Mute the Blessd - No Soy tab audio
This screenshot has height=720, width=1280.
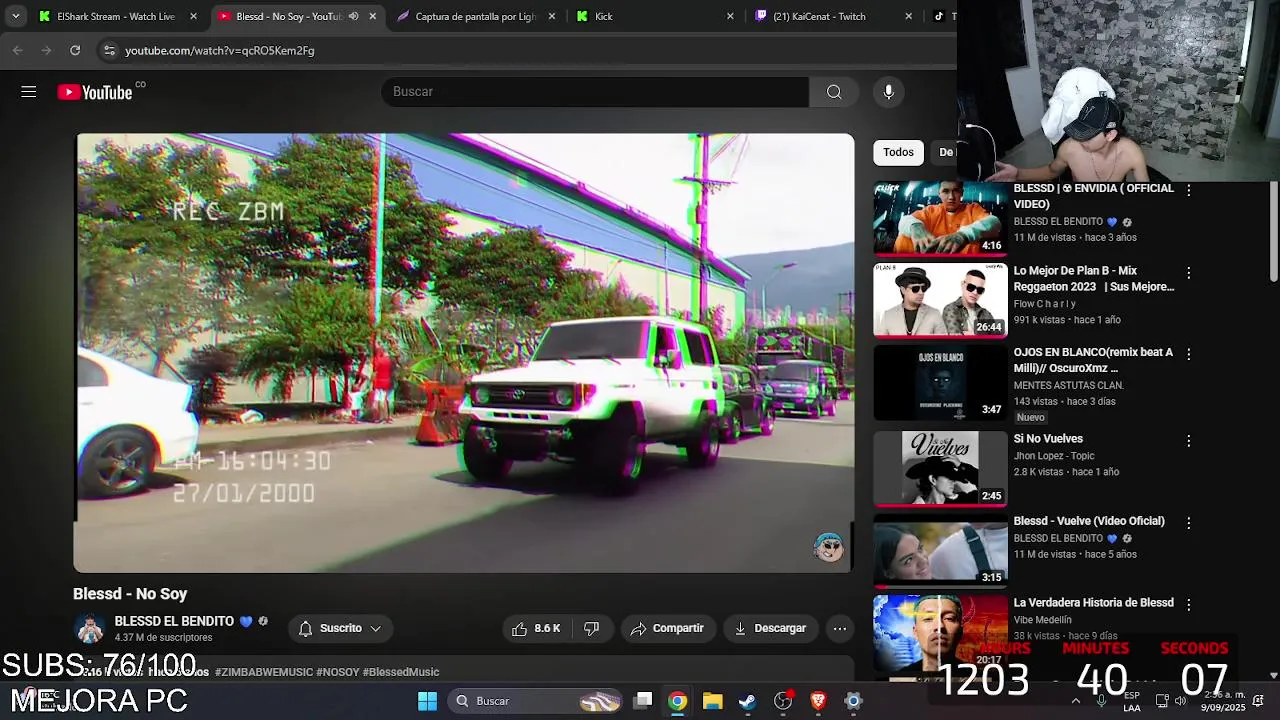353,16
